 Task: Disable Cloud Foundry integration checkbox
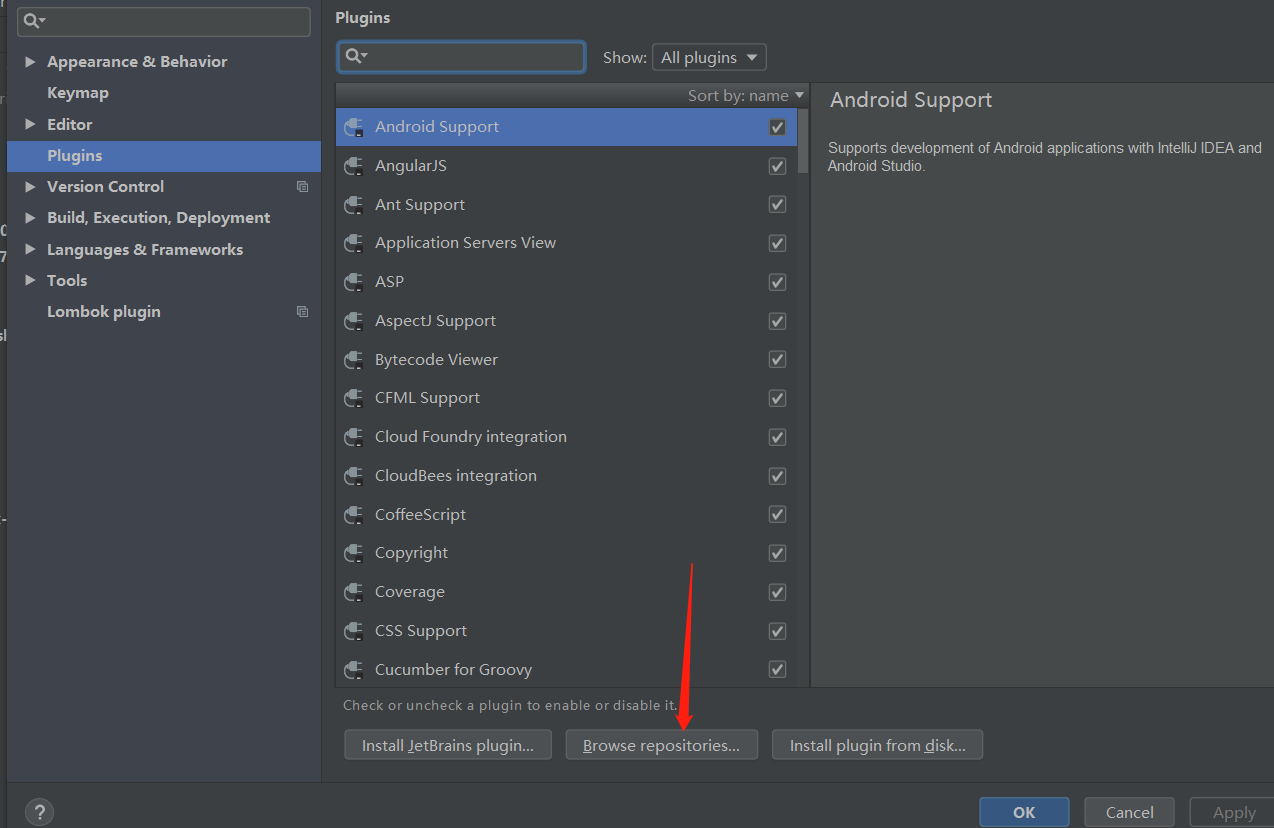777,437
